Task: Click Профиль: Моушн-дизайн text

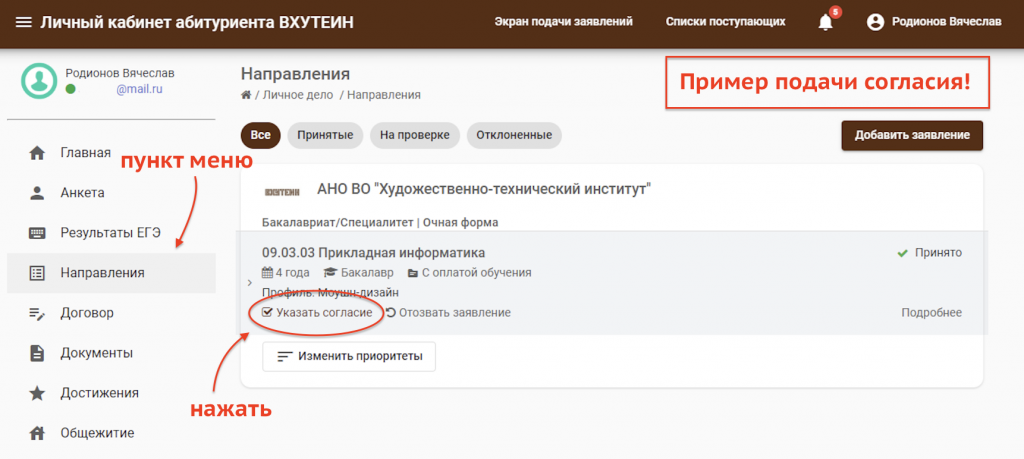Action: click(x=330, y=293)
